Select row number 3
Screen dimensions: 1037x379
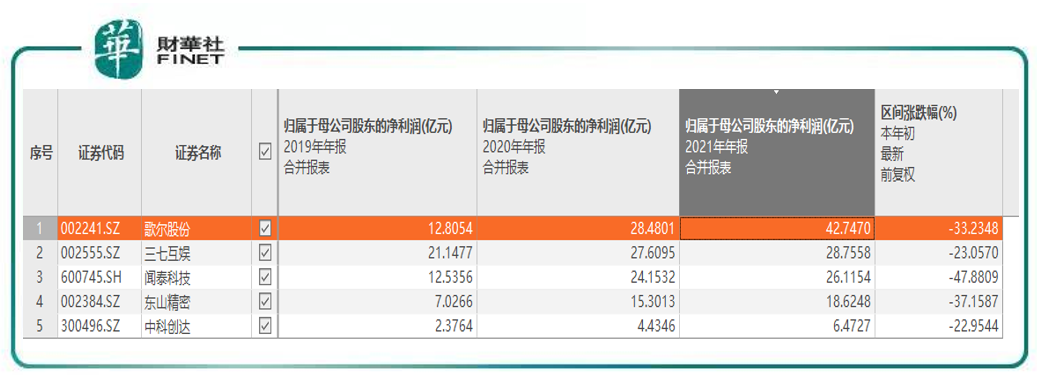tap(41, 277)
